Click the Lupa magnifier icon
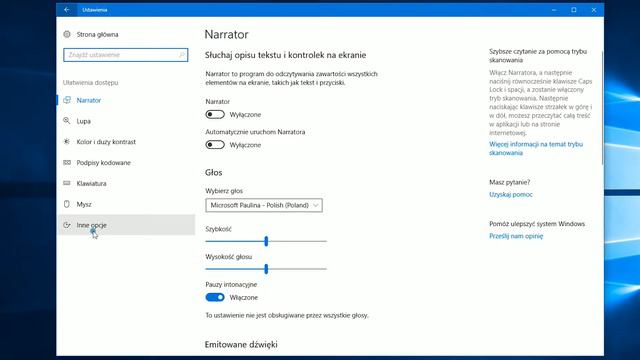 click(x=67, y=121)
